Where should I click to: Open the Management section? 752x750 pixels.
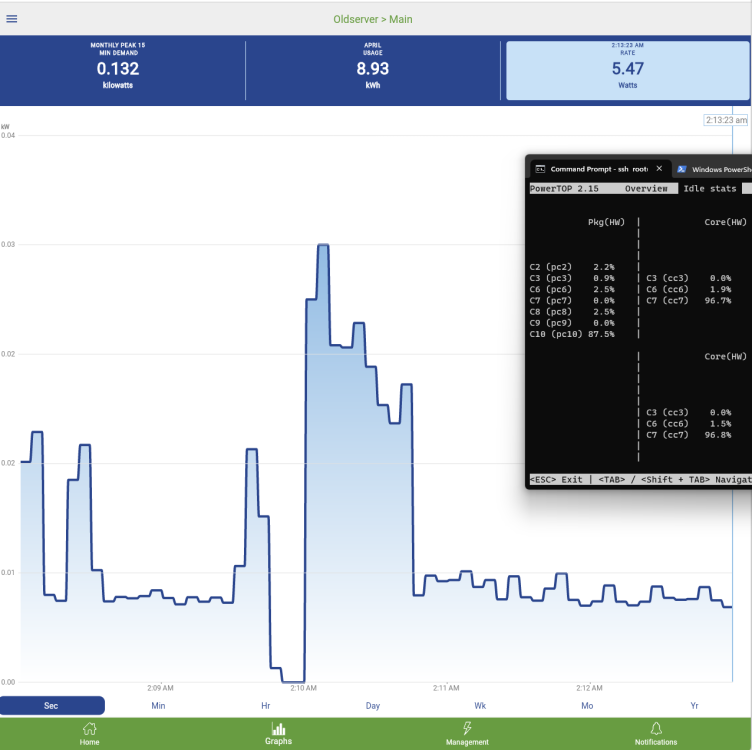click(x=467, y=734)
